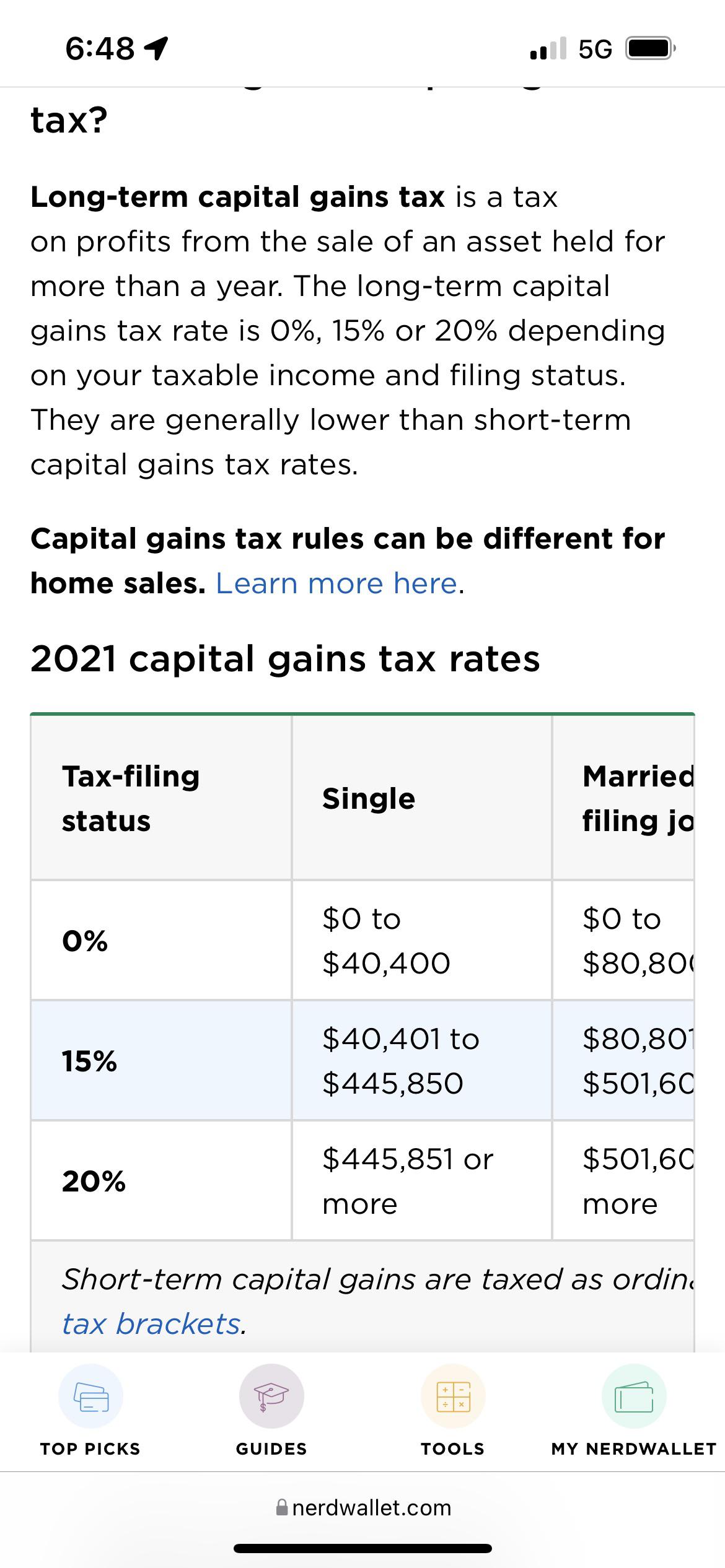This screenshot has height=1568, width=725.
Task: Open the Guides graduation cap icon
Action: click(271, 1396)
